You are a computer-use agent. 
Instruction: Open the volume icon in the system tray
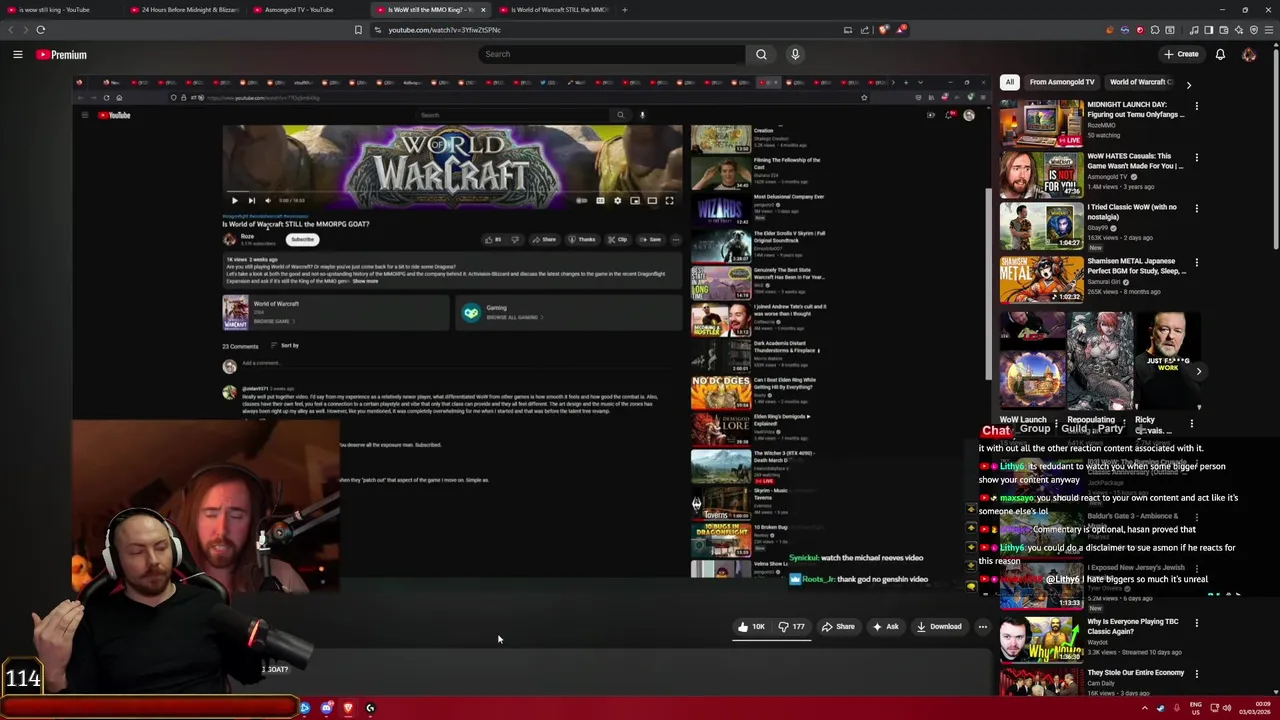pos(1227,708)
